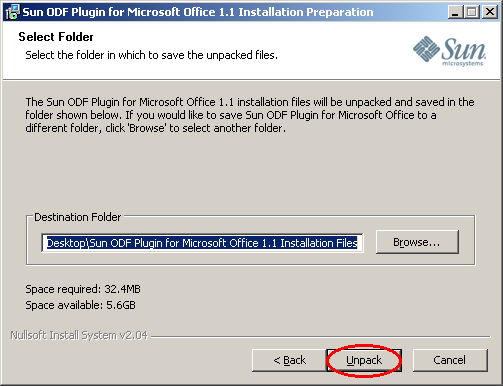503x386 pixels.
Task: Click the Space available 5.6GB text
Action: point(81,305)
